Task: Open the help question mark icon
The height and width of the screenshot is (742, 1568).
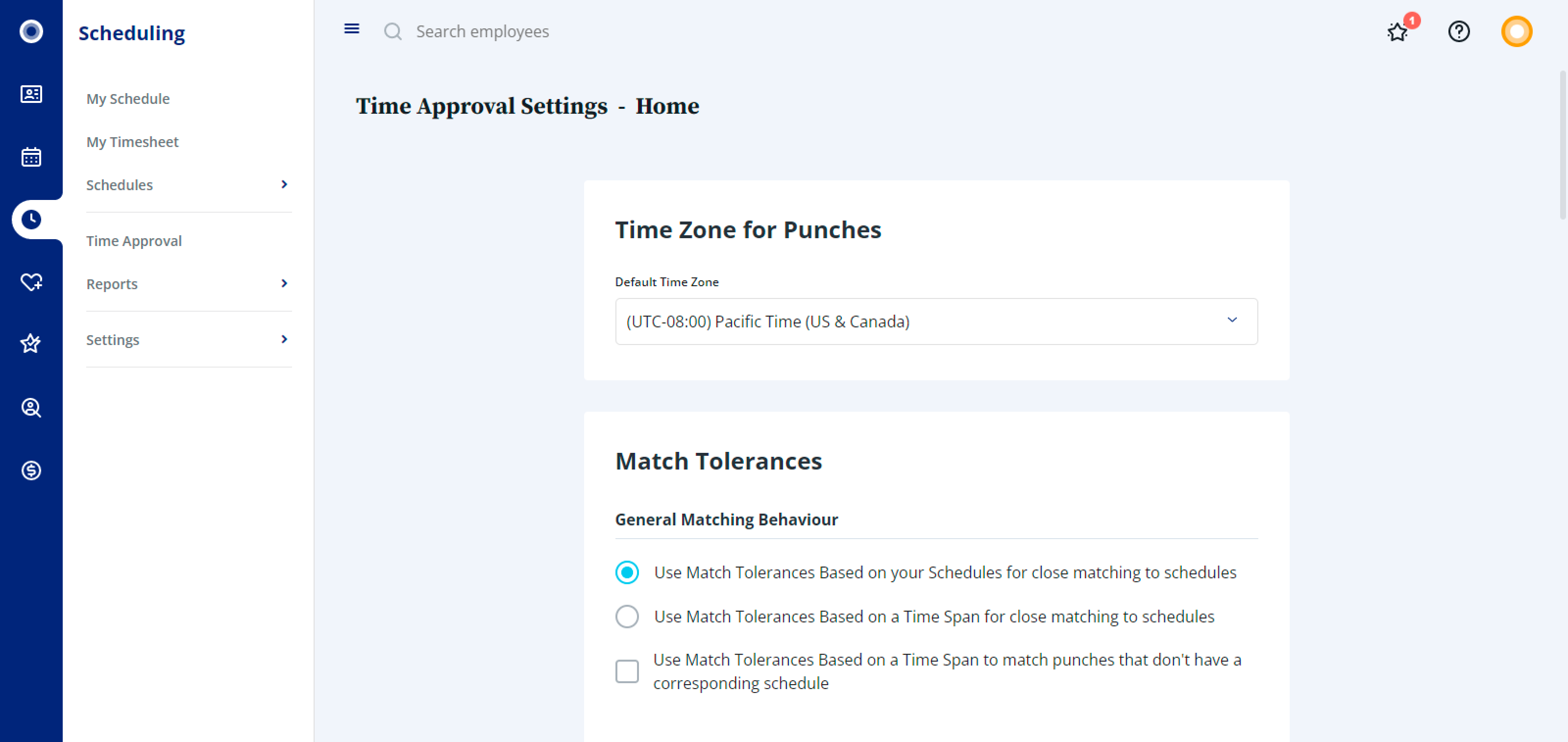Action: [x=1458, y=31]
